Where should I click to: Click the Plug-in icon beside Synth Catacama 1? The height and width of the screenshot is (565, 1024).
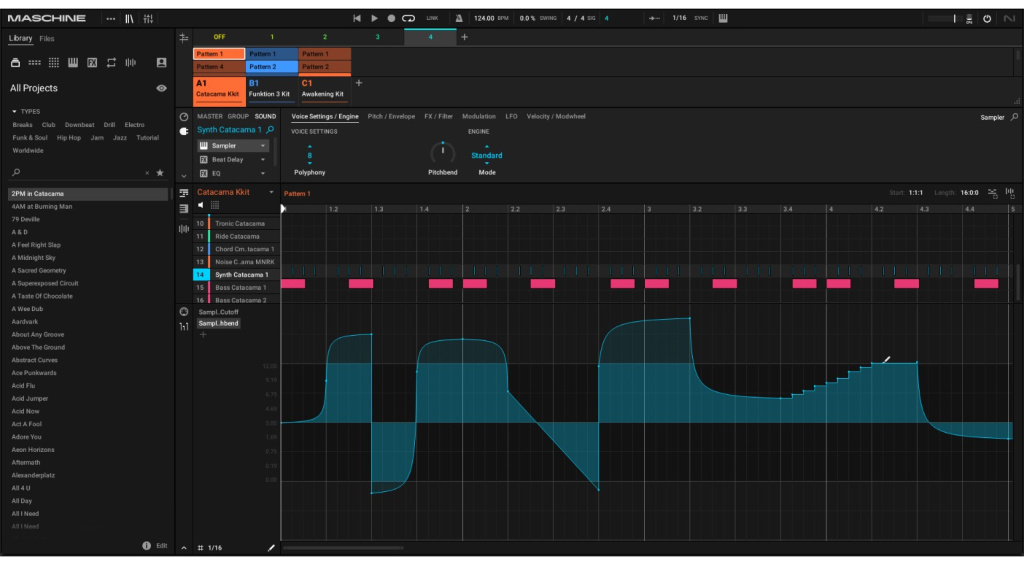click(x=184, y=131)
